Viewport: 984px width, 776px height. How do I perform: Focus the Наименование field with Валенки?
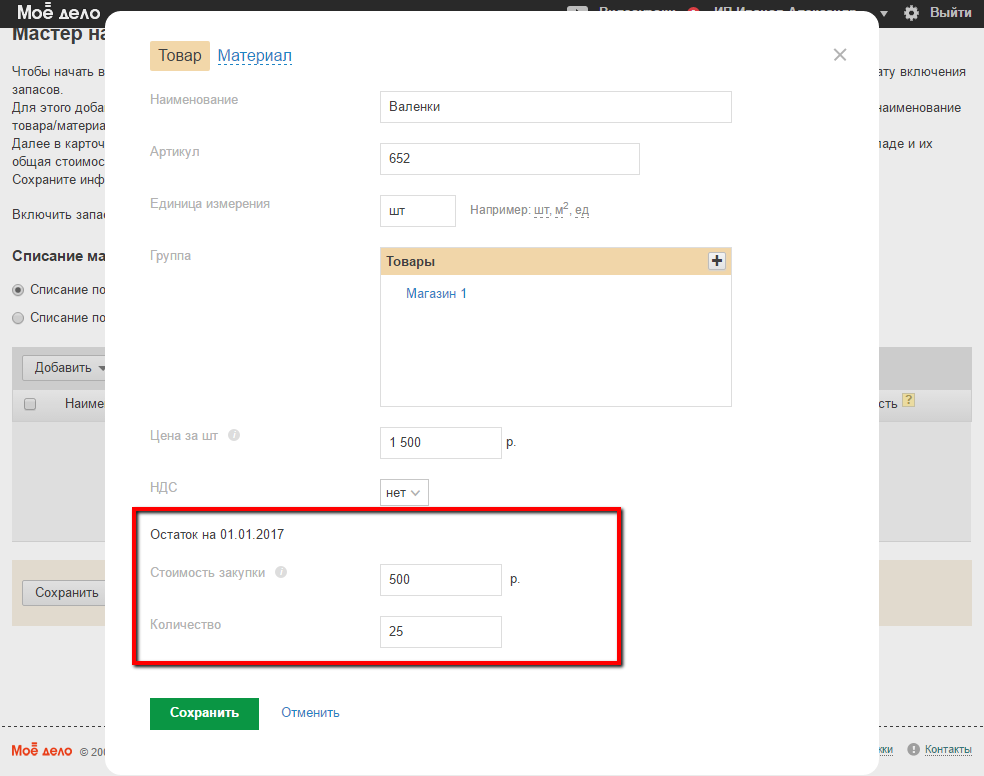coord(555,107)
